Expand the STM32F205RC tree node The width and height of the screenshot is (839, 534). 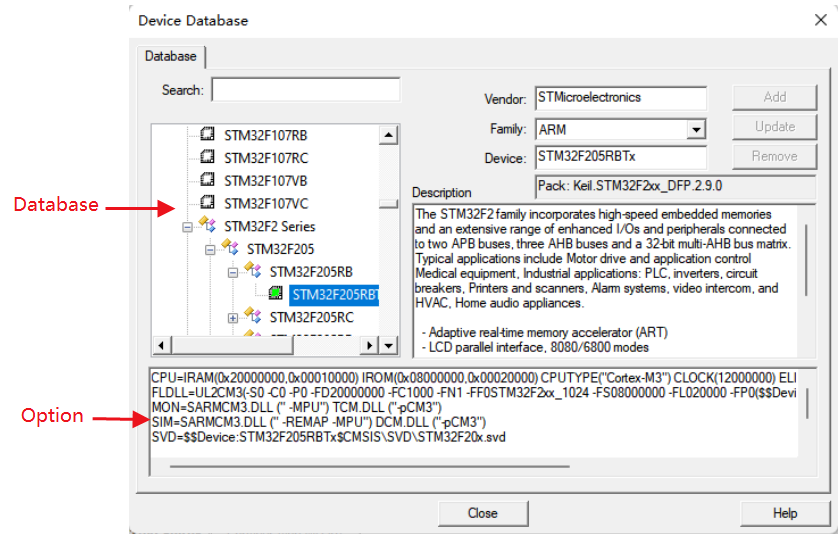tap(233, 318)
